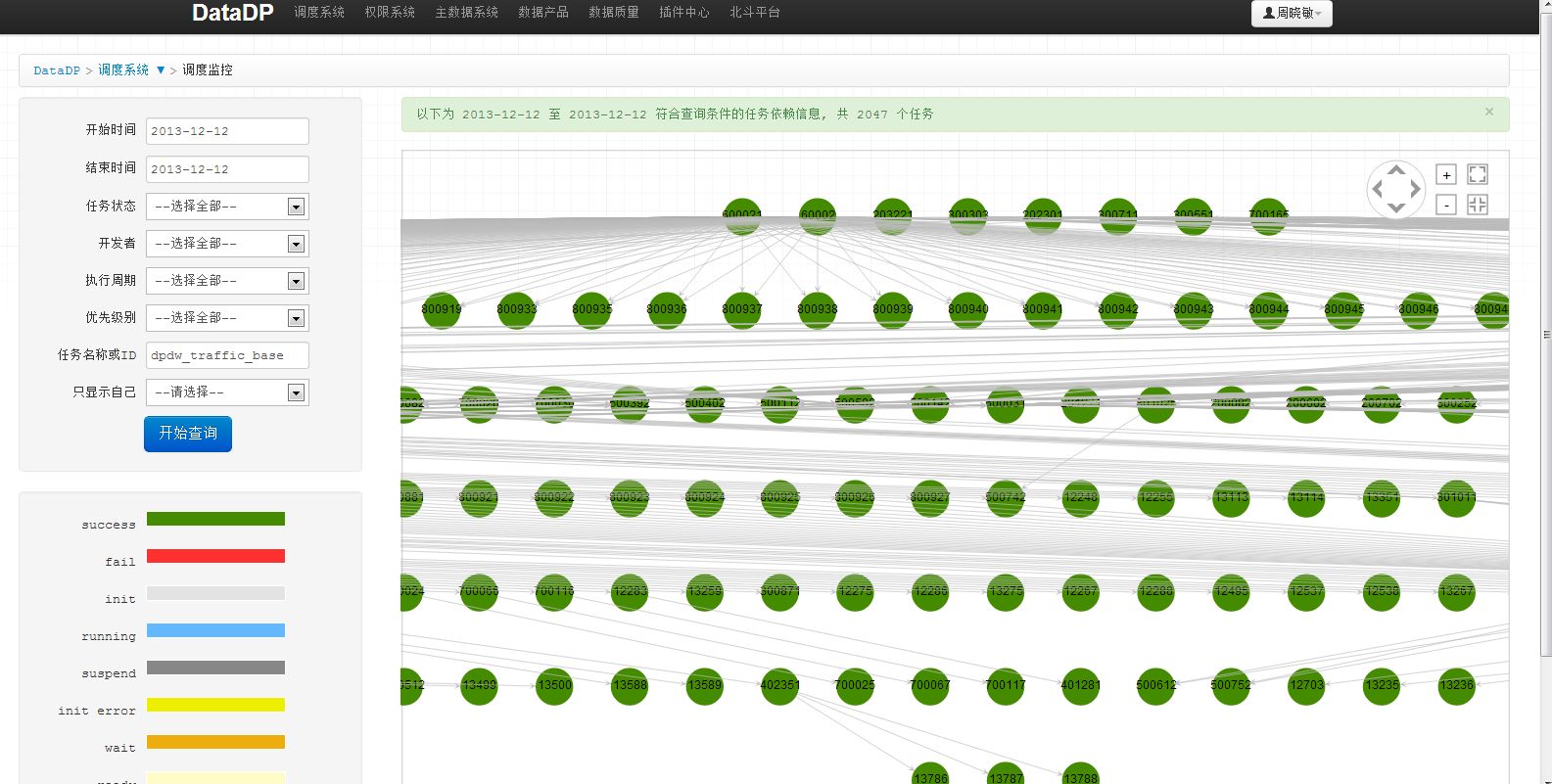This screenshot has height=784, width=1552.
Task: Select task node 300711
Action: [1118, 215]
